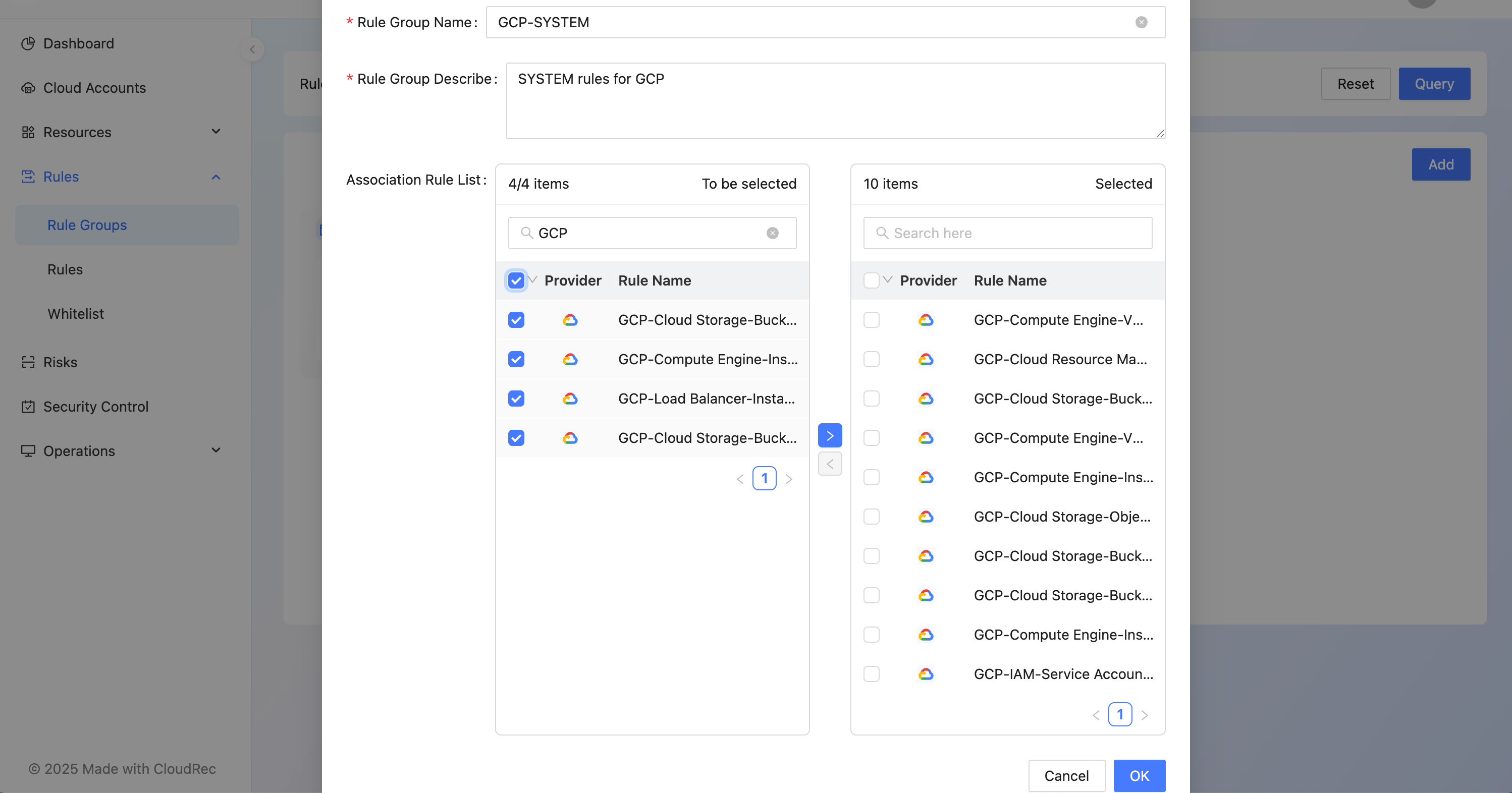1512x793 pixels.
Task: Select the GCP-Cloud Storage-Obje... rule name
Action: [x=1062, y=517]
